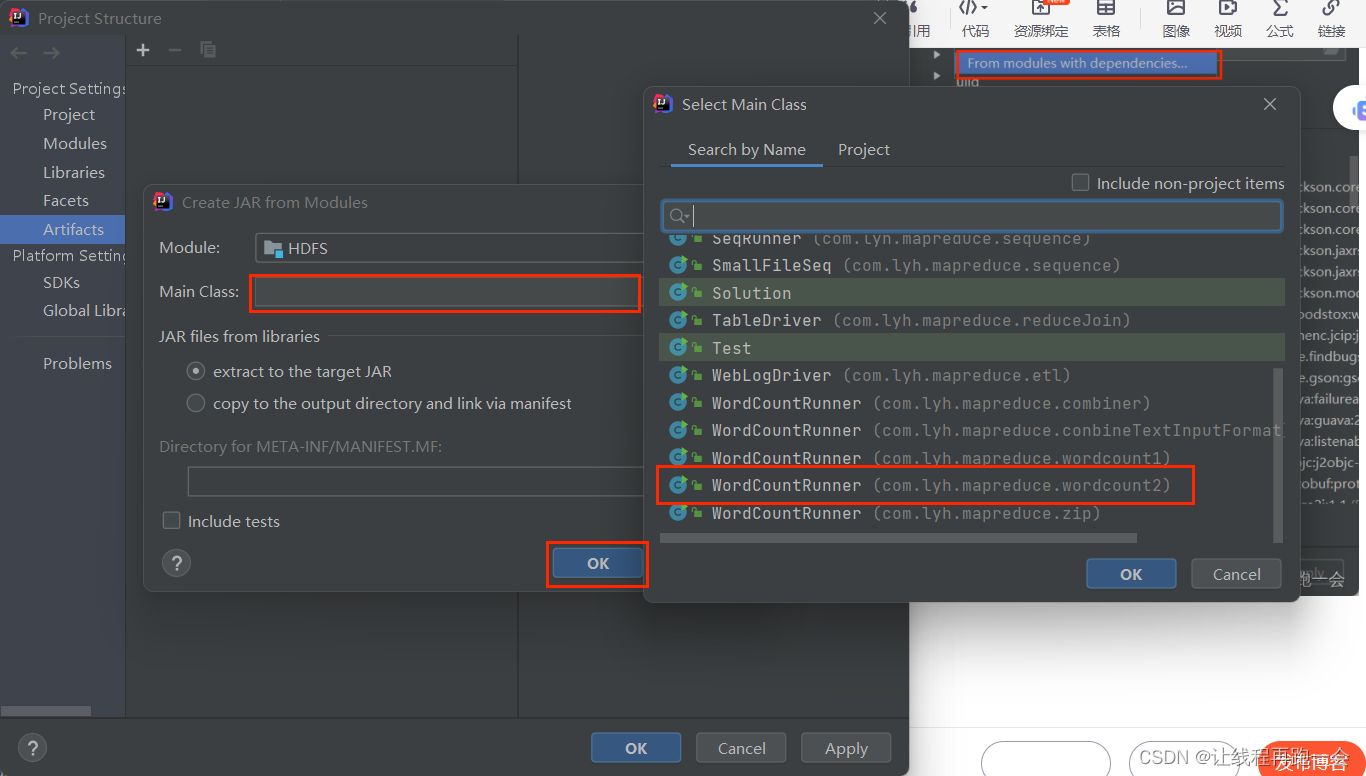This screenshot has width=1366, height=776.
Task: Click inside the Main Class input field
Action: (444, 292)
